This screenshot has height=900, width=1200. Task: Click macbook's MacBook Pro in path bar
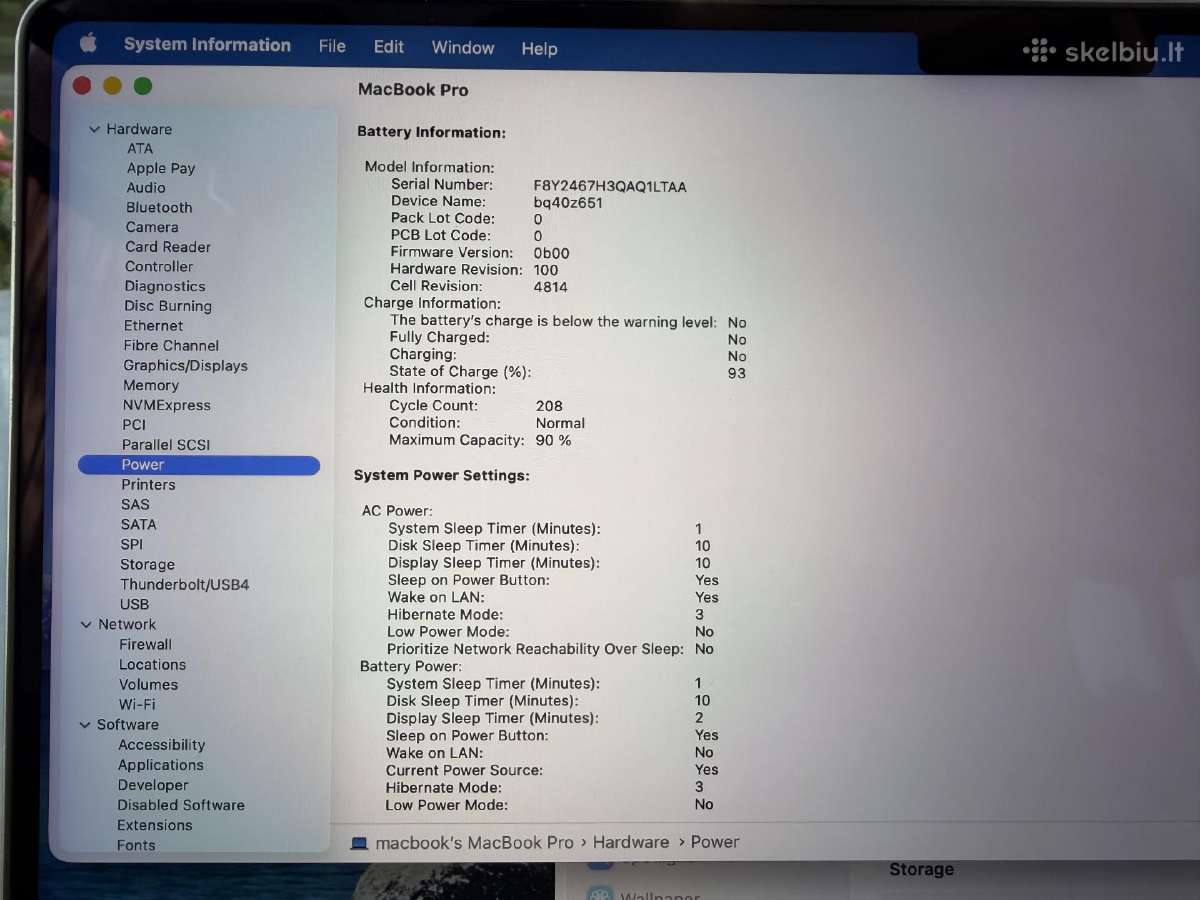475,843
